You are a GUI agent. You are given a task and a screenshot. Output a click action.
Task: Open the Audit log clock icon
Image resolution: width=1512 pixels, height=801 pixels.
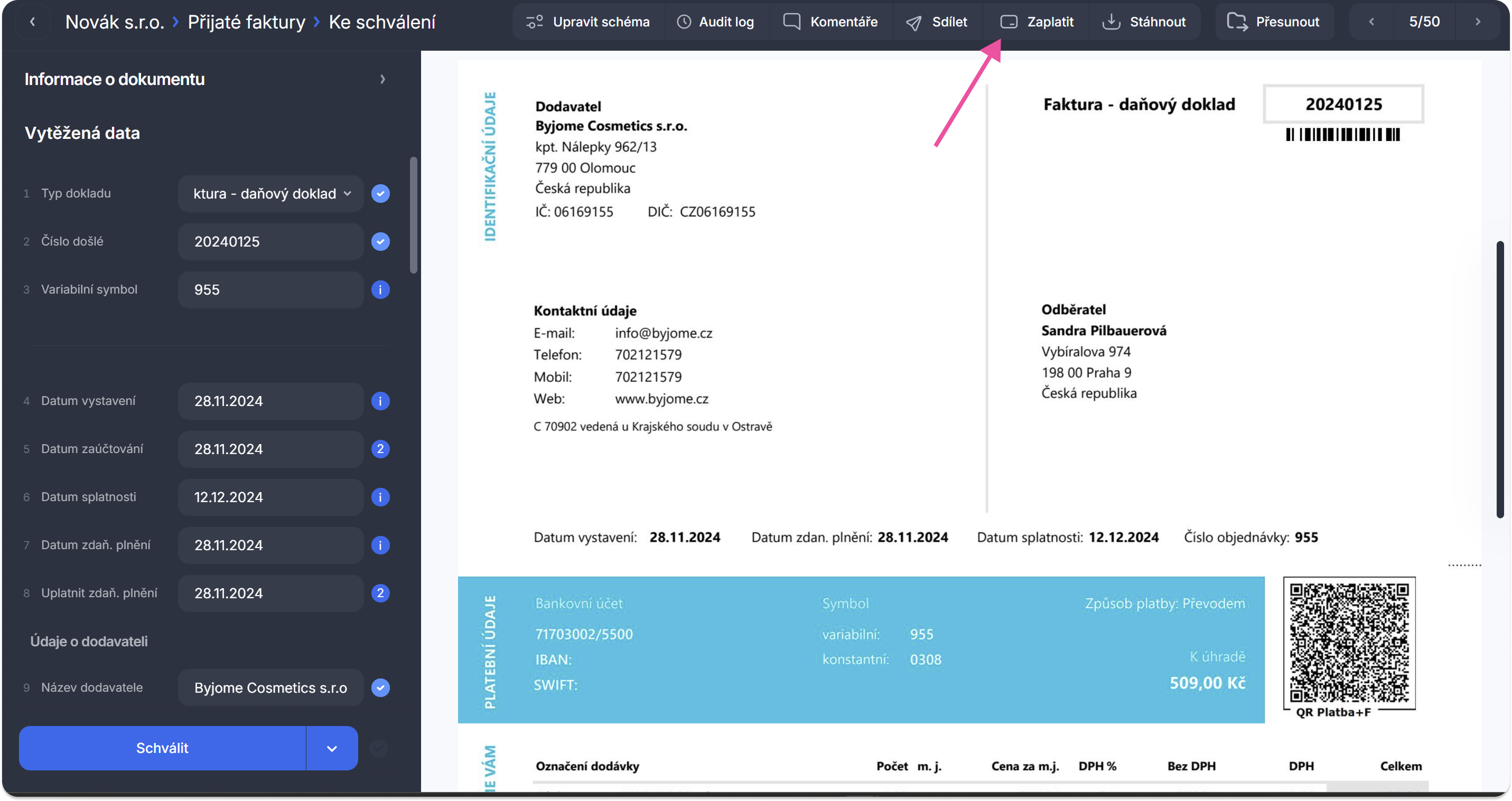(x=684, y=22)
